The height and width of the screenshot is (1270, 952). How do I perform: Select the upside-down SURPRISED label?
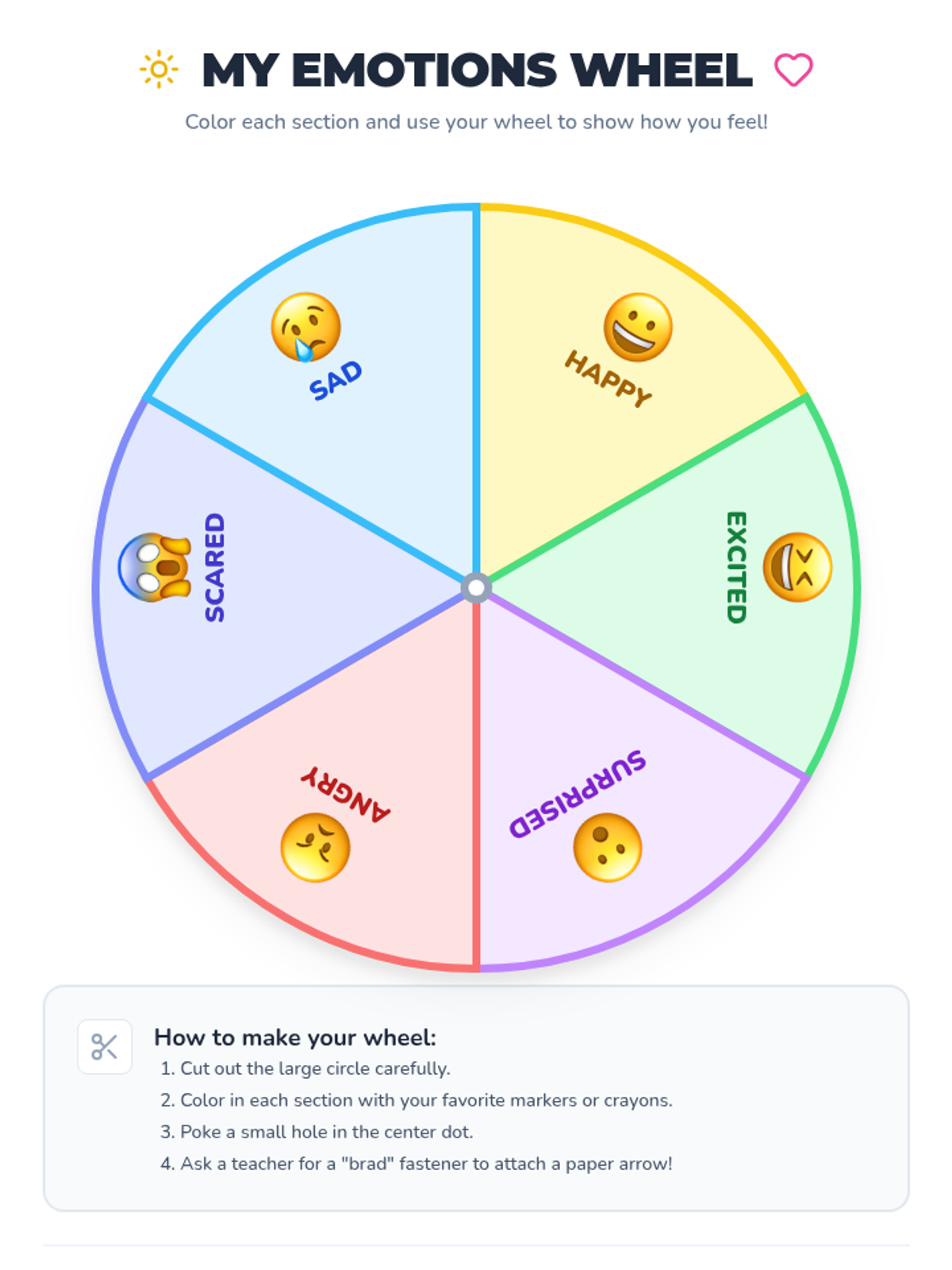point(578,792)
